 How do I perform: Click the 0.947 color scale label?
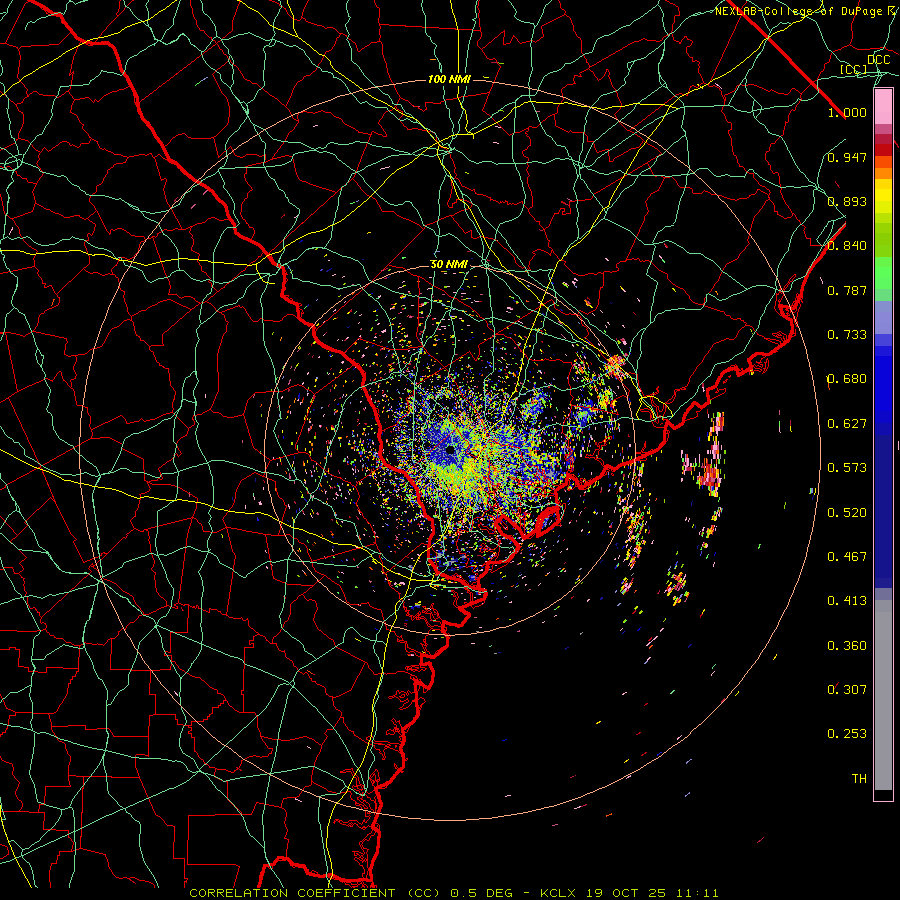click(x=847, y=157)
